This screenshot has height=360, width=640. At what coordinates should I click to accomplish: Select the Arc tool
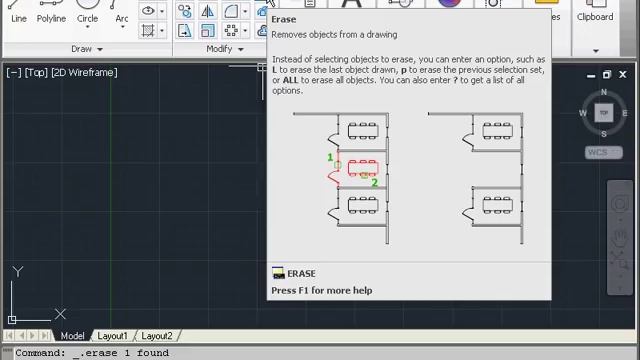click(121, 12)
